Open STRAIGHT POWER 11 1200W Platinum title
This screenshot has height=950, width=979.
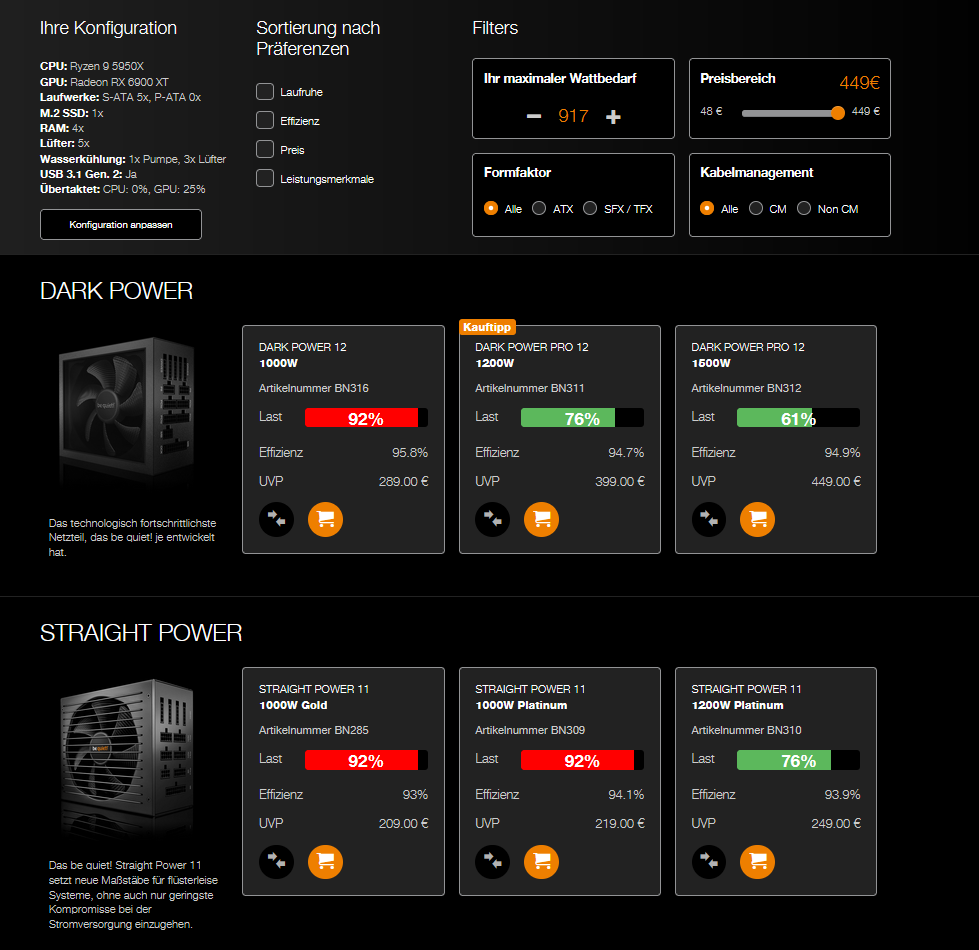[x=746, y=697]
